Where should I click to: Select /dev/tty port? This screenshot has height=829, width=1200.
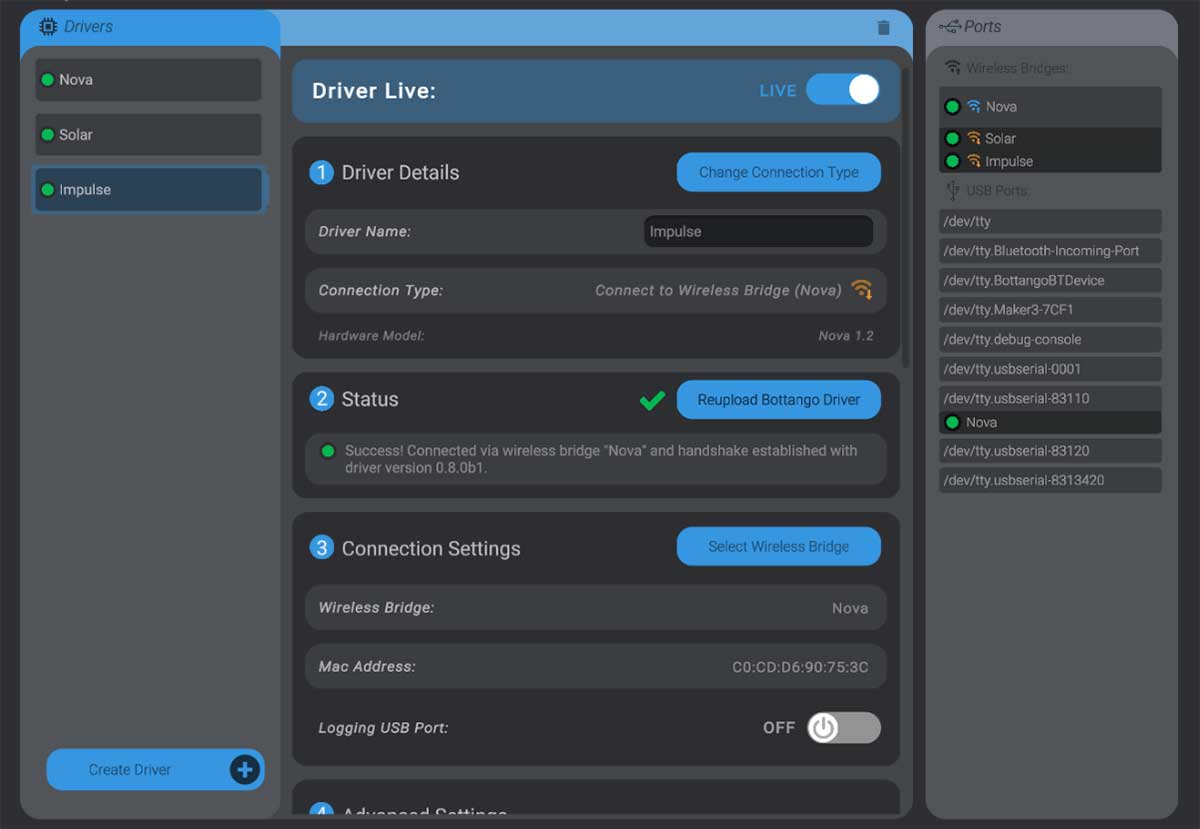pyautogui.click(x=1051, y=222)
